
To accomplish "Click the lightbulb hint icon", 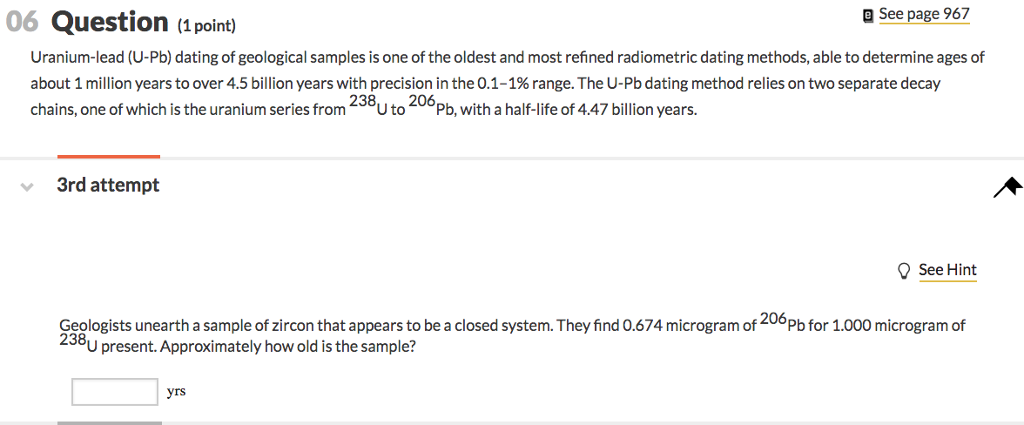I will 904,271.
